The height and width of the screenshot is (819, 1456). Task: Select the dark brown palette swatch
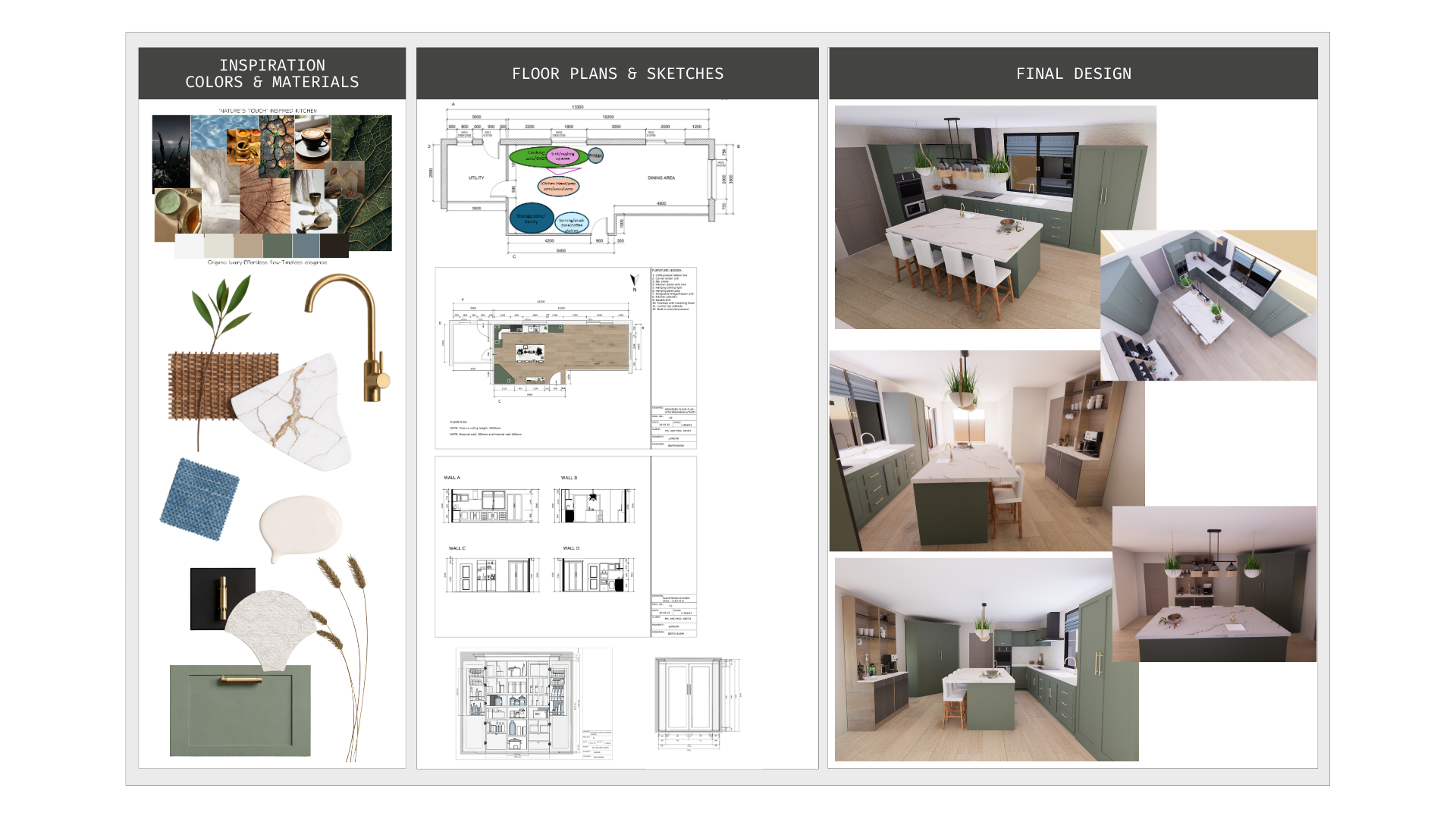click(334, 246)
